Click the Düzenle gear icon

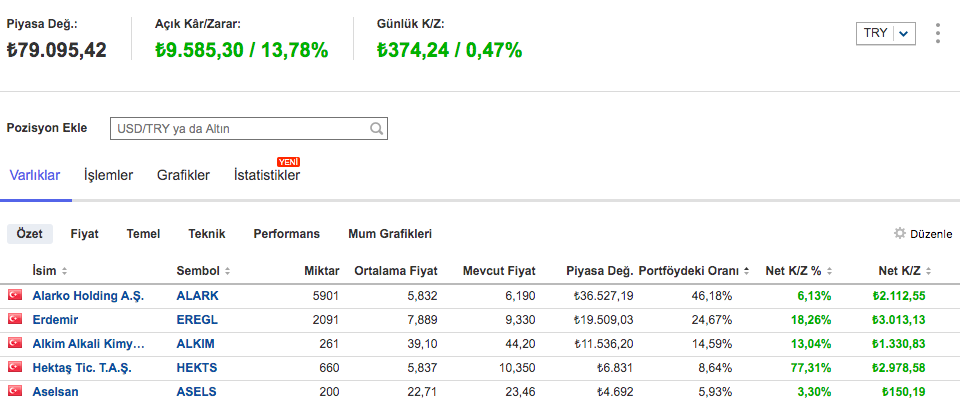(x=899, y=234)
